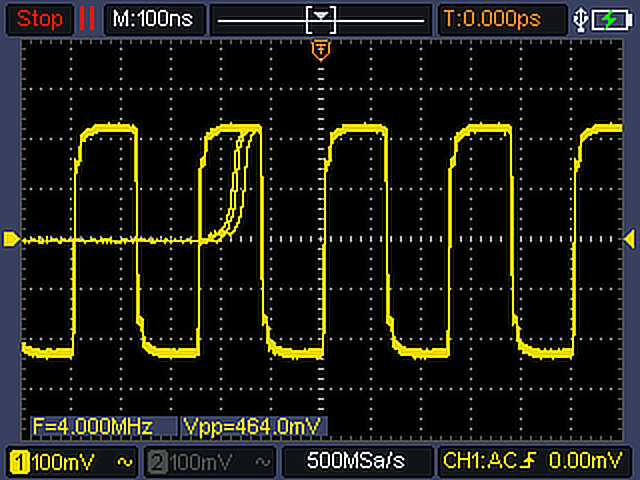Click the red pause bars icon
Image resolution: width=640 pixels, height=480 pixels.
88,18
